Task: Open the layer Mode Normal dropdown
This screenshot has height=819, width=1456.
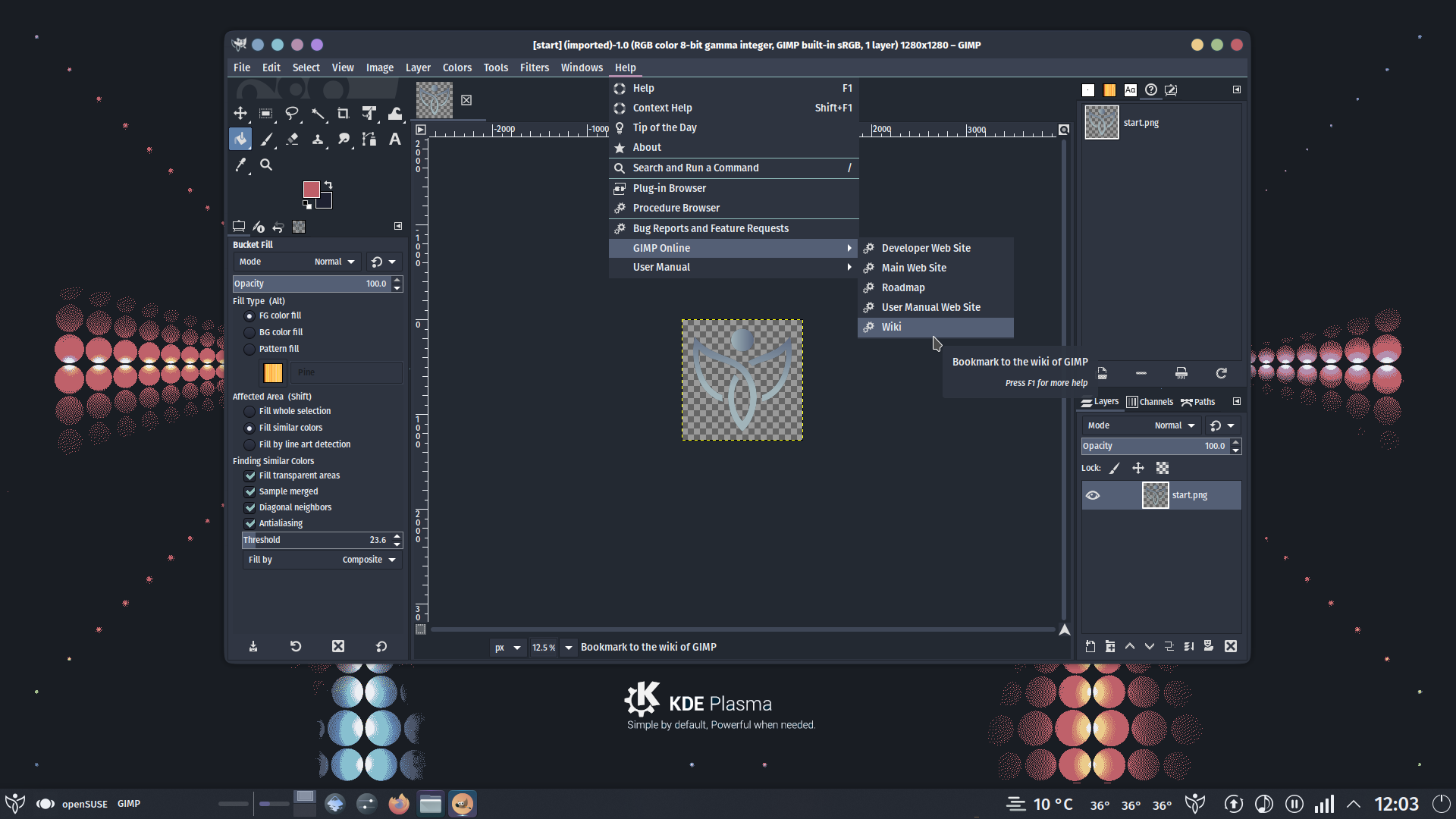Action: click(1141, 425)
